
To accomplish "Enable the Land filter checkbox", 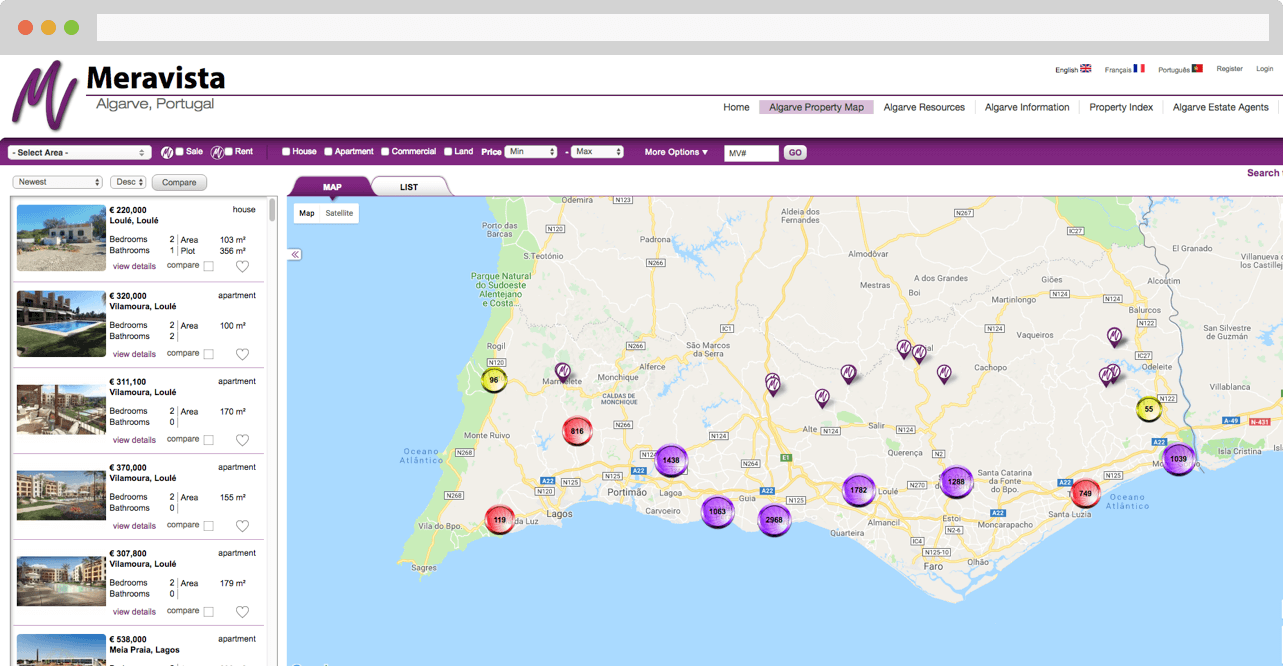I will point(448,152).
